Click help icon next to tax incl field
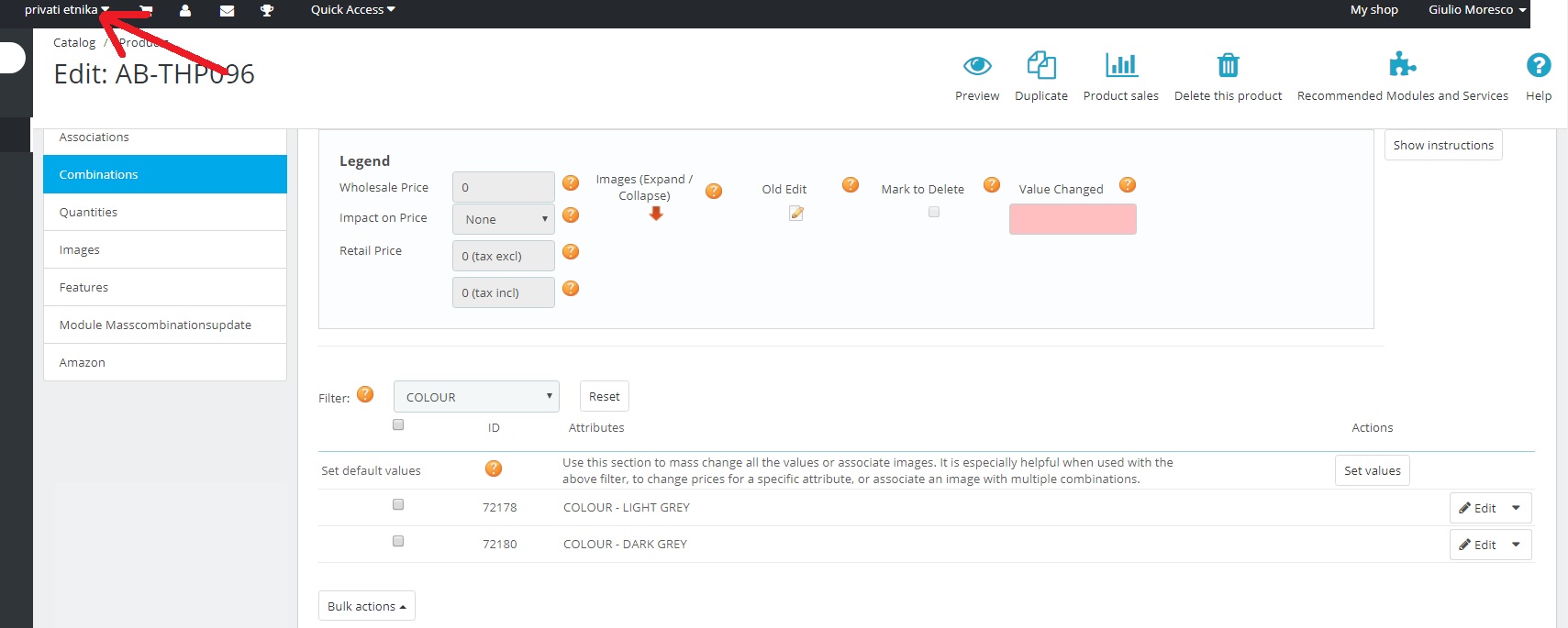Screen dimensions: 1568x628 click(571, 288)
